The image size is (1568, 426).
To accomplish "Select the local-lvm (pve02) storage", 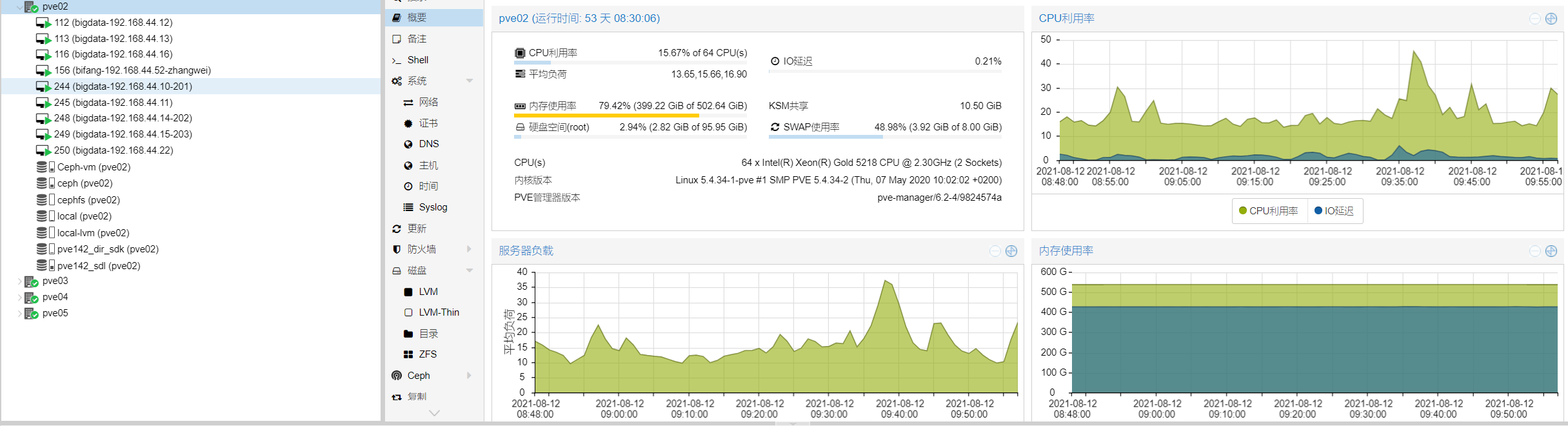I will coord(93,233).
